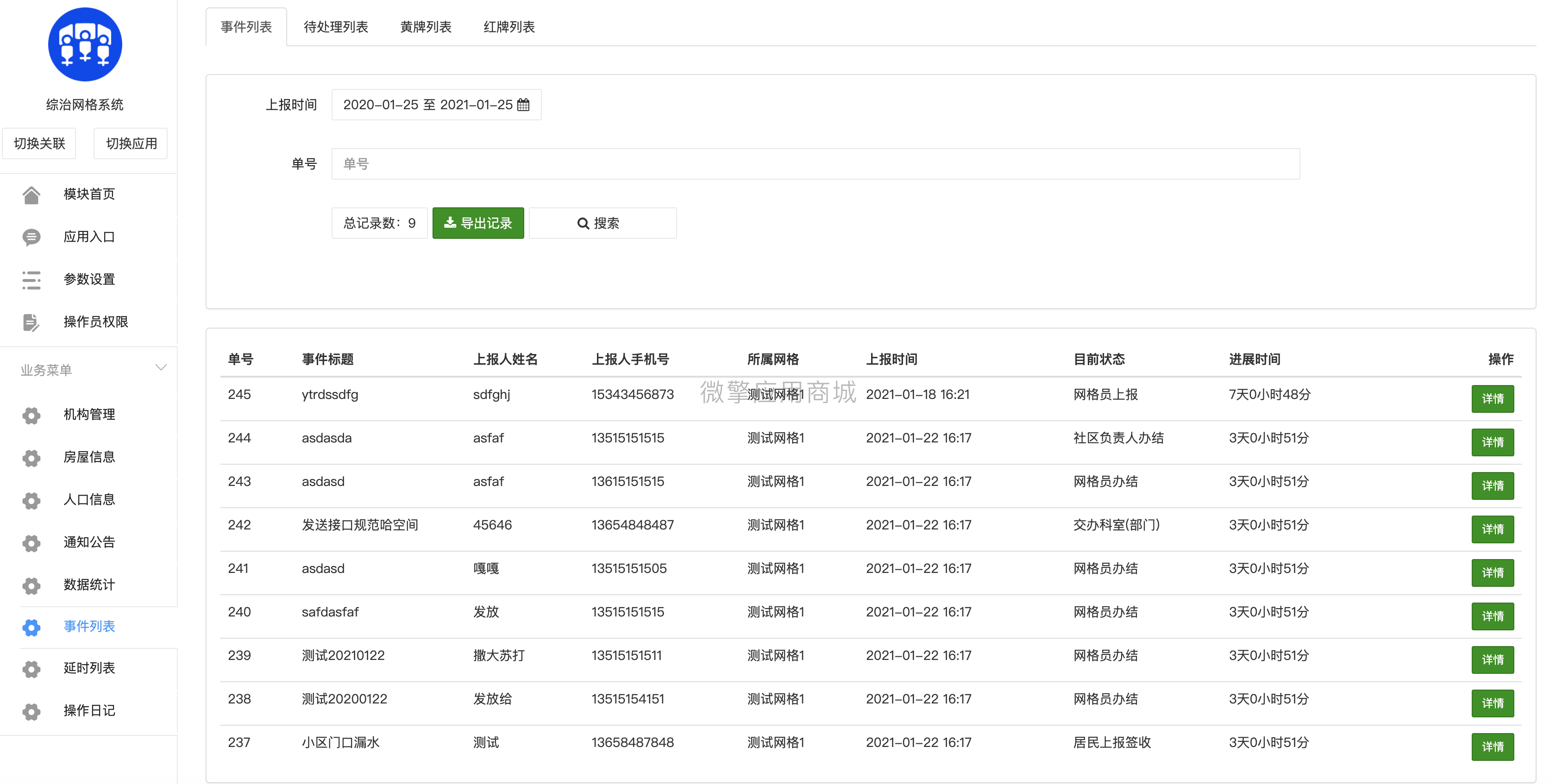Click the title 发送接口规范哈空间
The height and width of the screenshot is (784, 1556).
pos(360,524)
